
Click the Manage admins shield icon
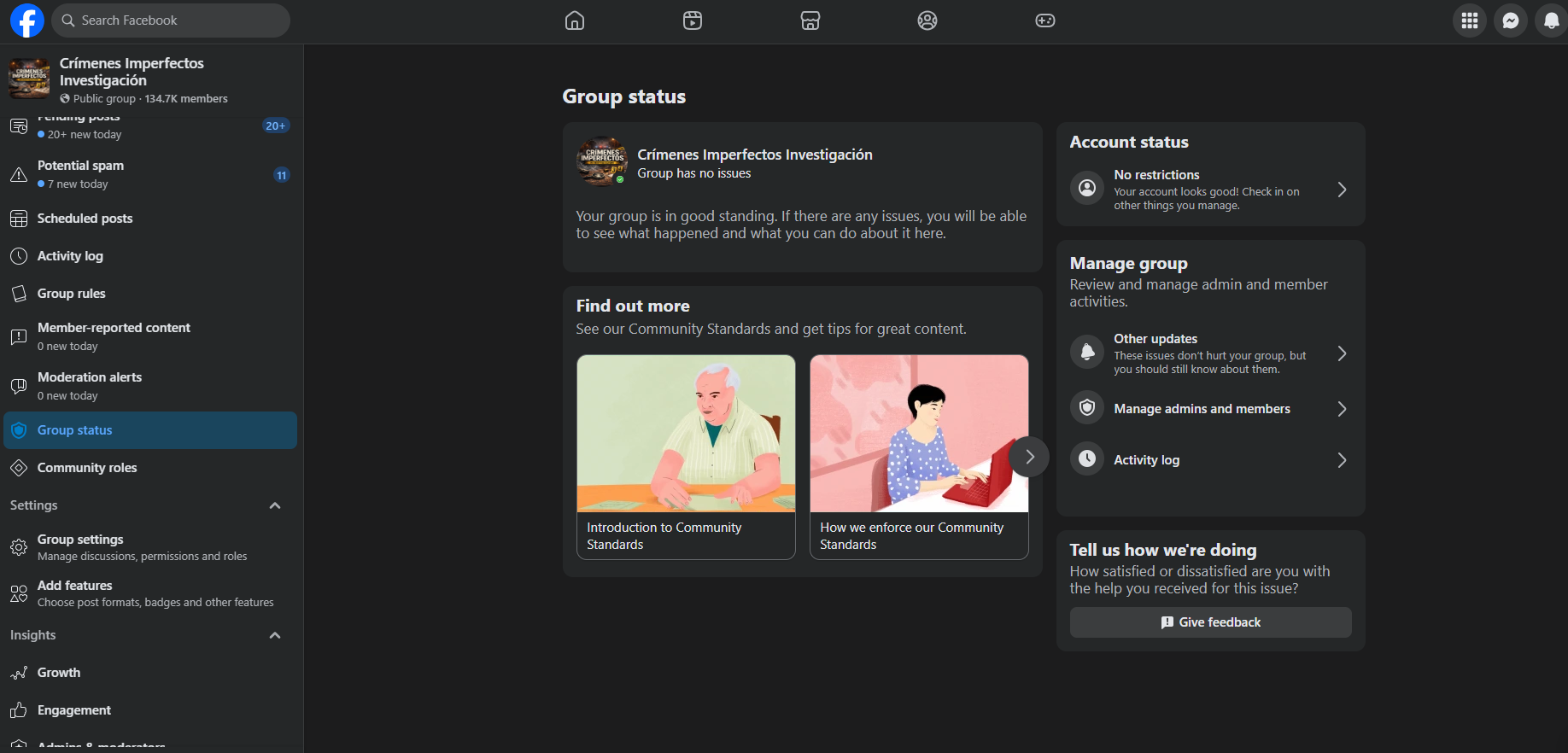(x=1087, y=408)
